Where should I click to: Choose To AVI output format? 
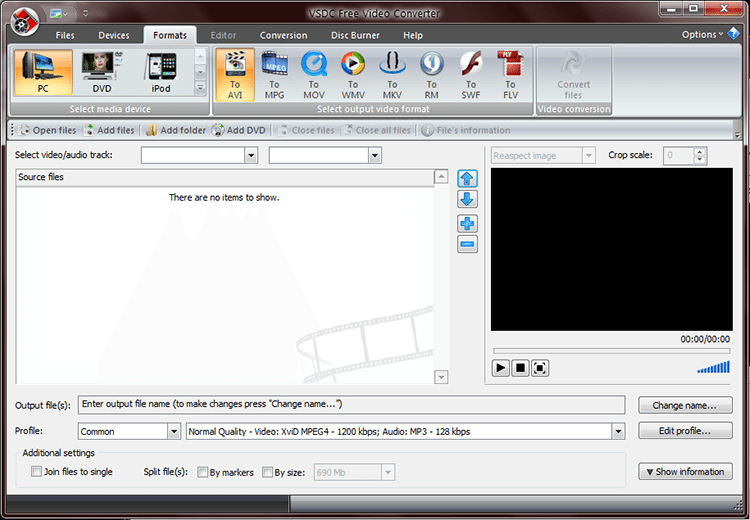point(235,75)
